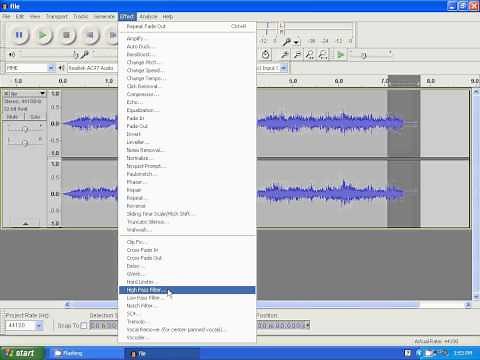Choose Fade Out effect
Image resolution: width=480 pixels, height=360 pixels.
coord(187,126)
